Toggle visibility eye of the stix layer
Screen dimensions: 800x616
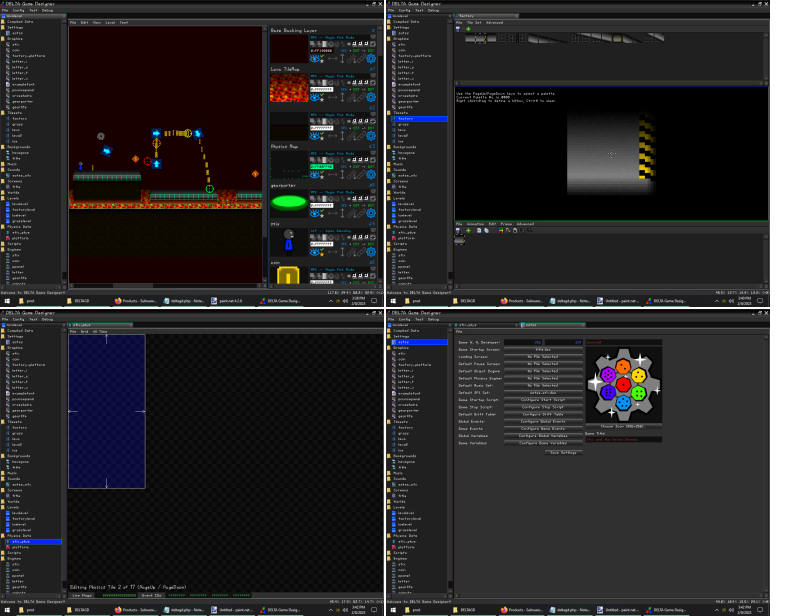point(314,252)
